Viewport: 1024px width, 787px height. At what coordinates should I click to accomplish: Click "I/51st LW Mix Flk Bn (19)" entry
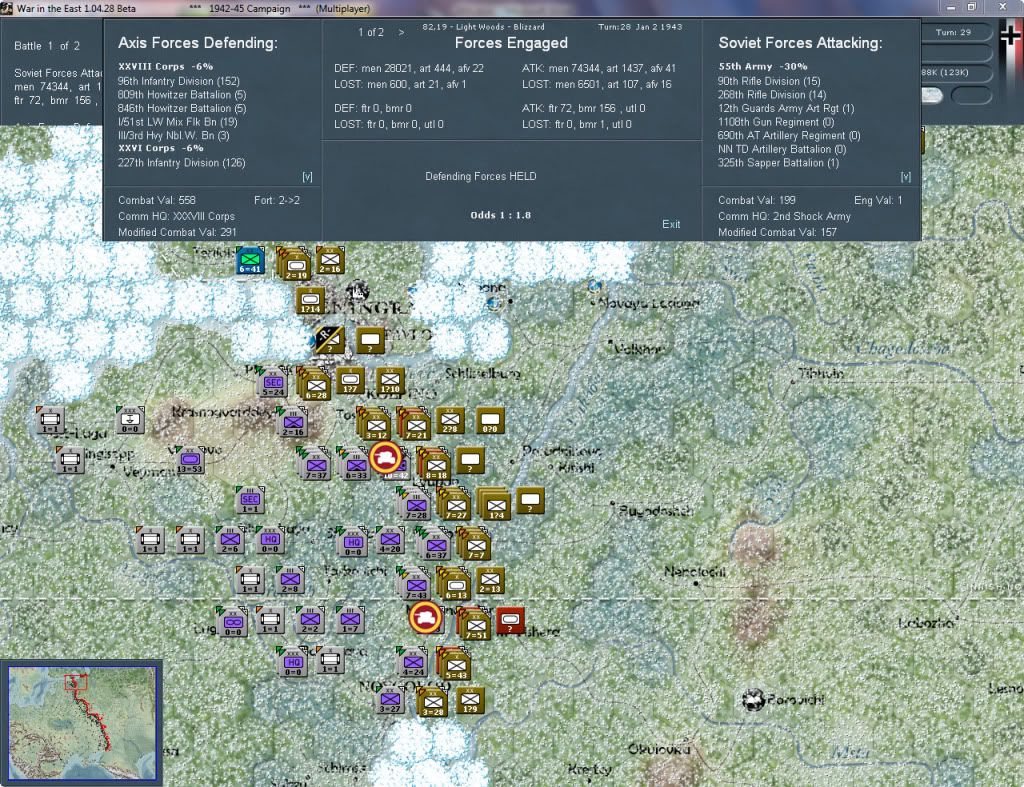(178, 122)
